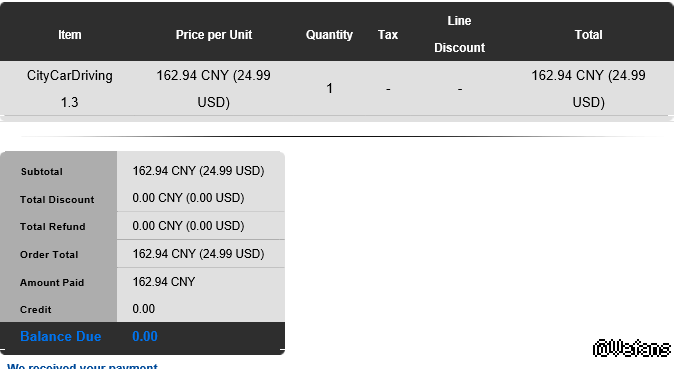The width and height of the screenshot is (682, 369).
Task: Click the Amount Paid value
Action: tap(164, 282)
